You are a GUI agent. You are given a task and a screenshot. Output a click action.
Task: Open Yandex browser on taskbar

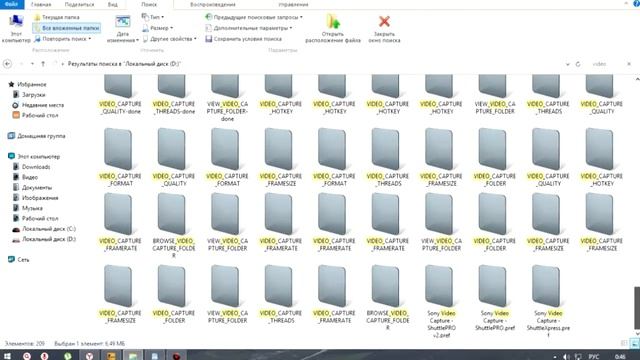coord(89,356)
